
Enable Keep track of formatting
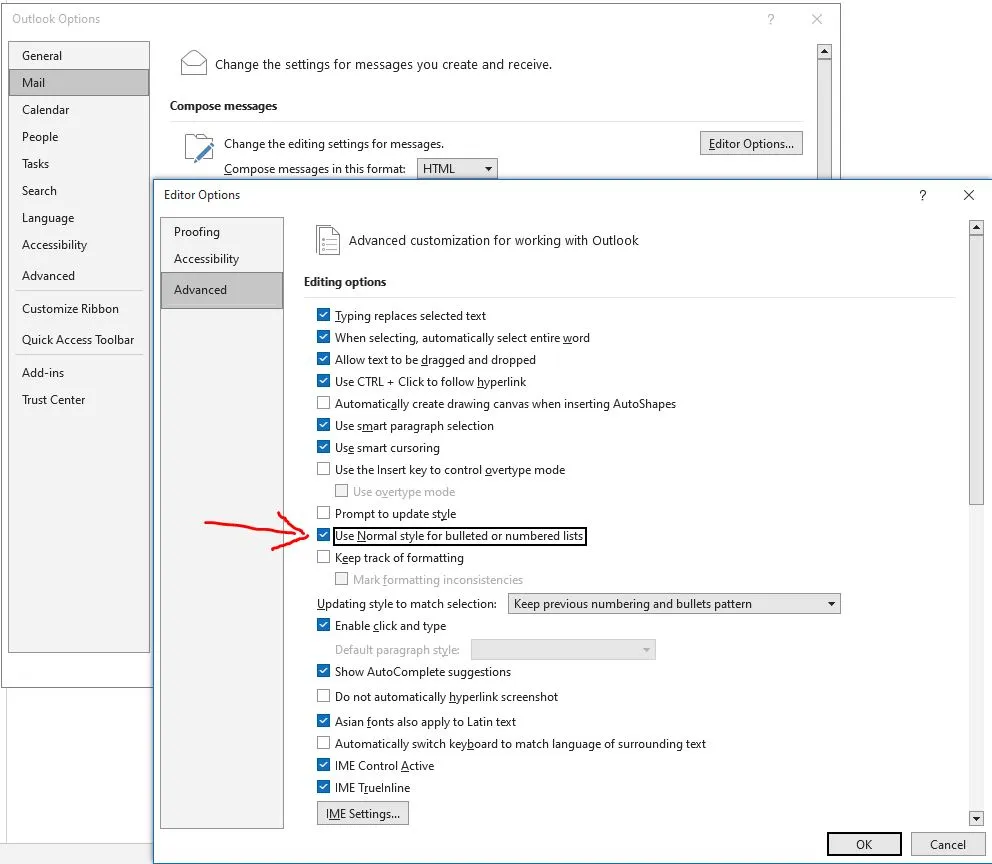point(324,557)
